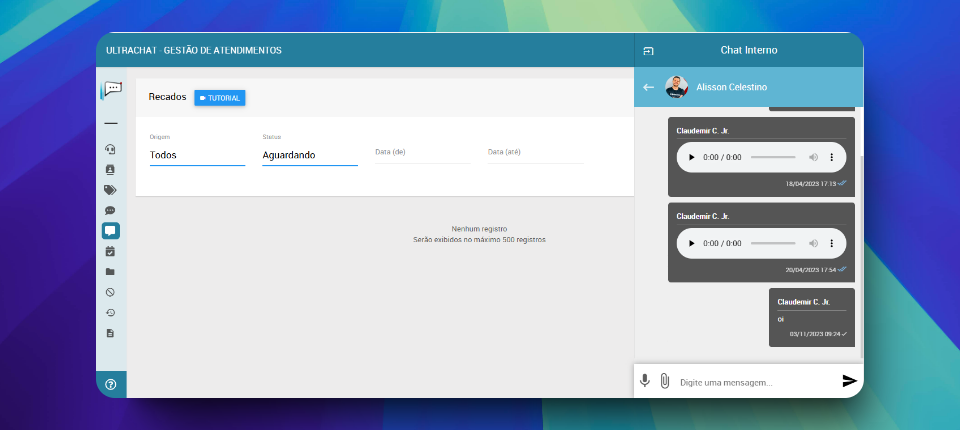The height and width of the screenshot is (430, 960).
Task: Open the headset support icon in sidebar
Action: (110, 149)
